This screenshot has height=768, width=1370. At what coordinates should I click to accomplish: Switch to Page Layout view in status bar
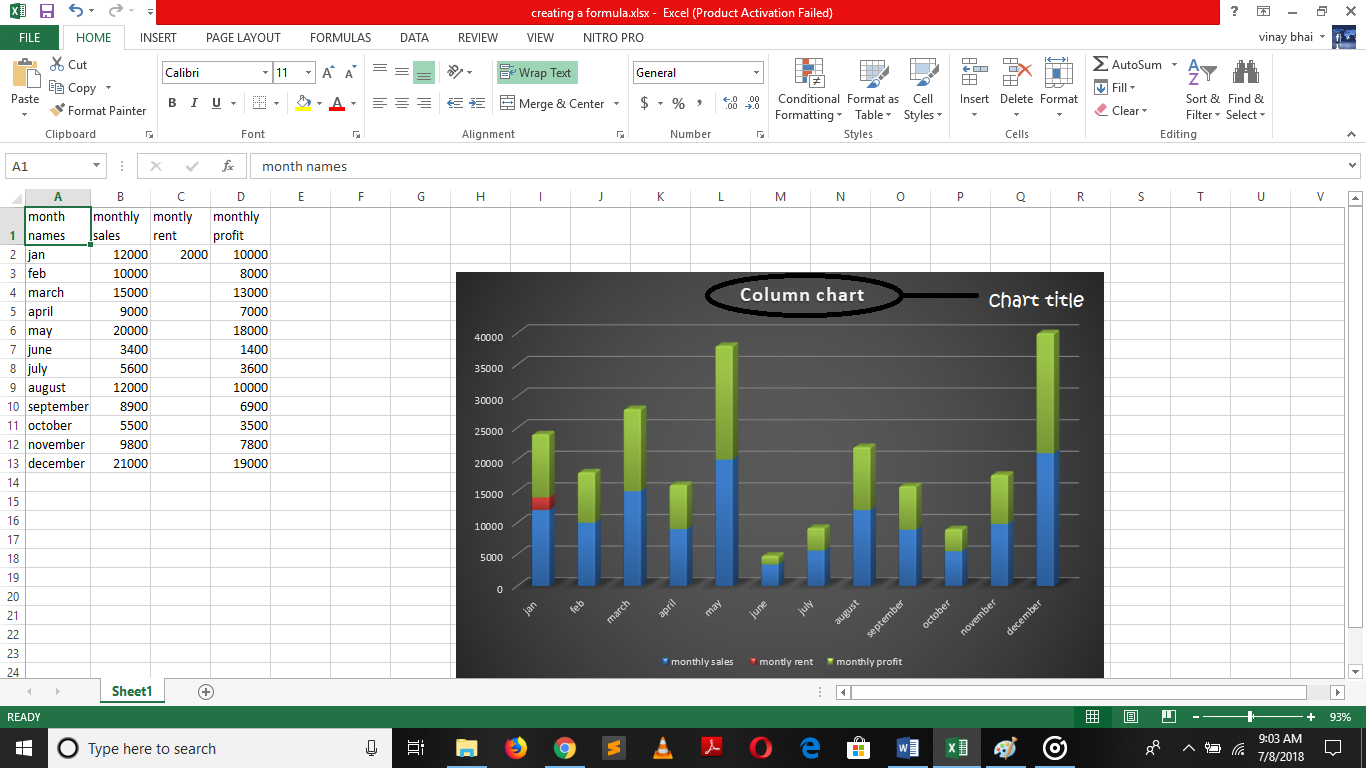point(1130,717)
